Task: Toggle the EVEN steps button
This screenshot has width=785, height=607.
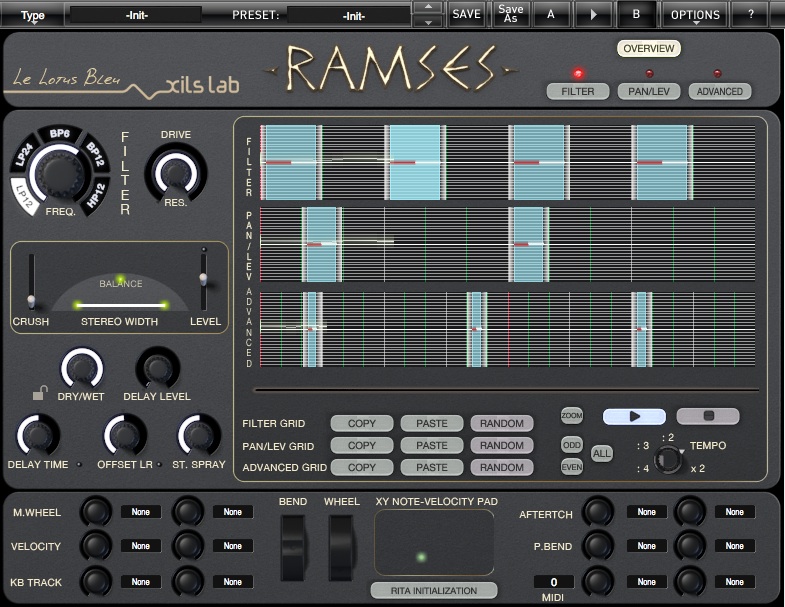Action: coord(571,466)
